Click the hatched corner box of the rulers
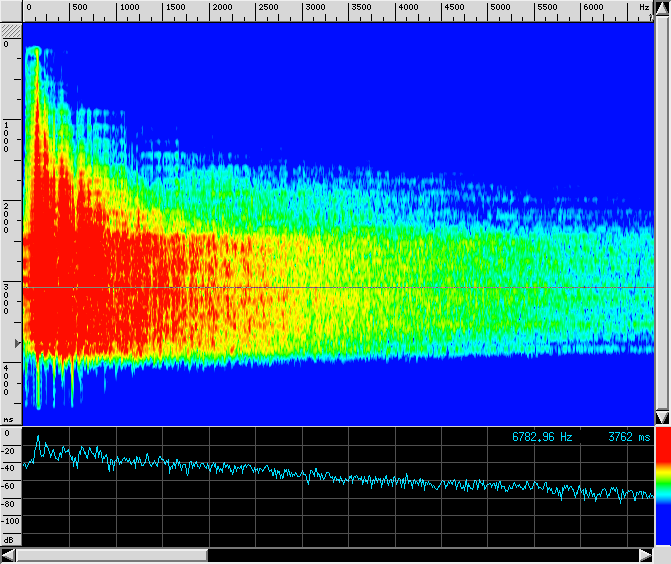Image resolution: width=671 pixels, height=564 pixels. [x=11, y=30]
